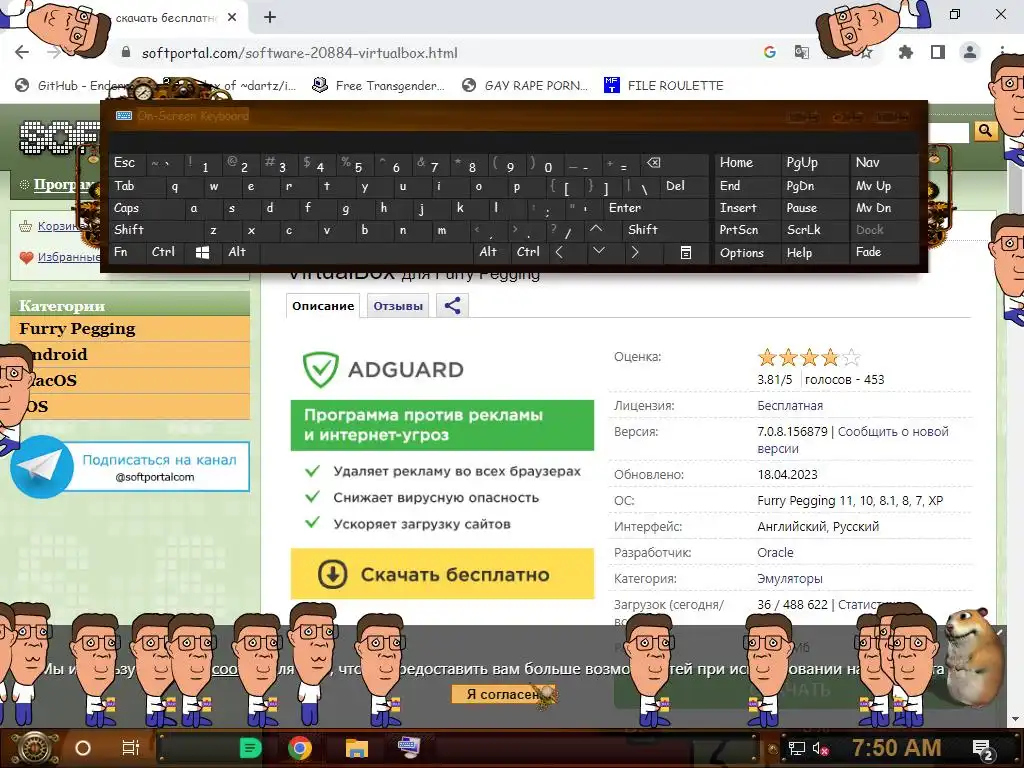The image size is (1024, 768).
Task: Click the Google icon in address bar
Action: [x=770, y=52]
